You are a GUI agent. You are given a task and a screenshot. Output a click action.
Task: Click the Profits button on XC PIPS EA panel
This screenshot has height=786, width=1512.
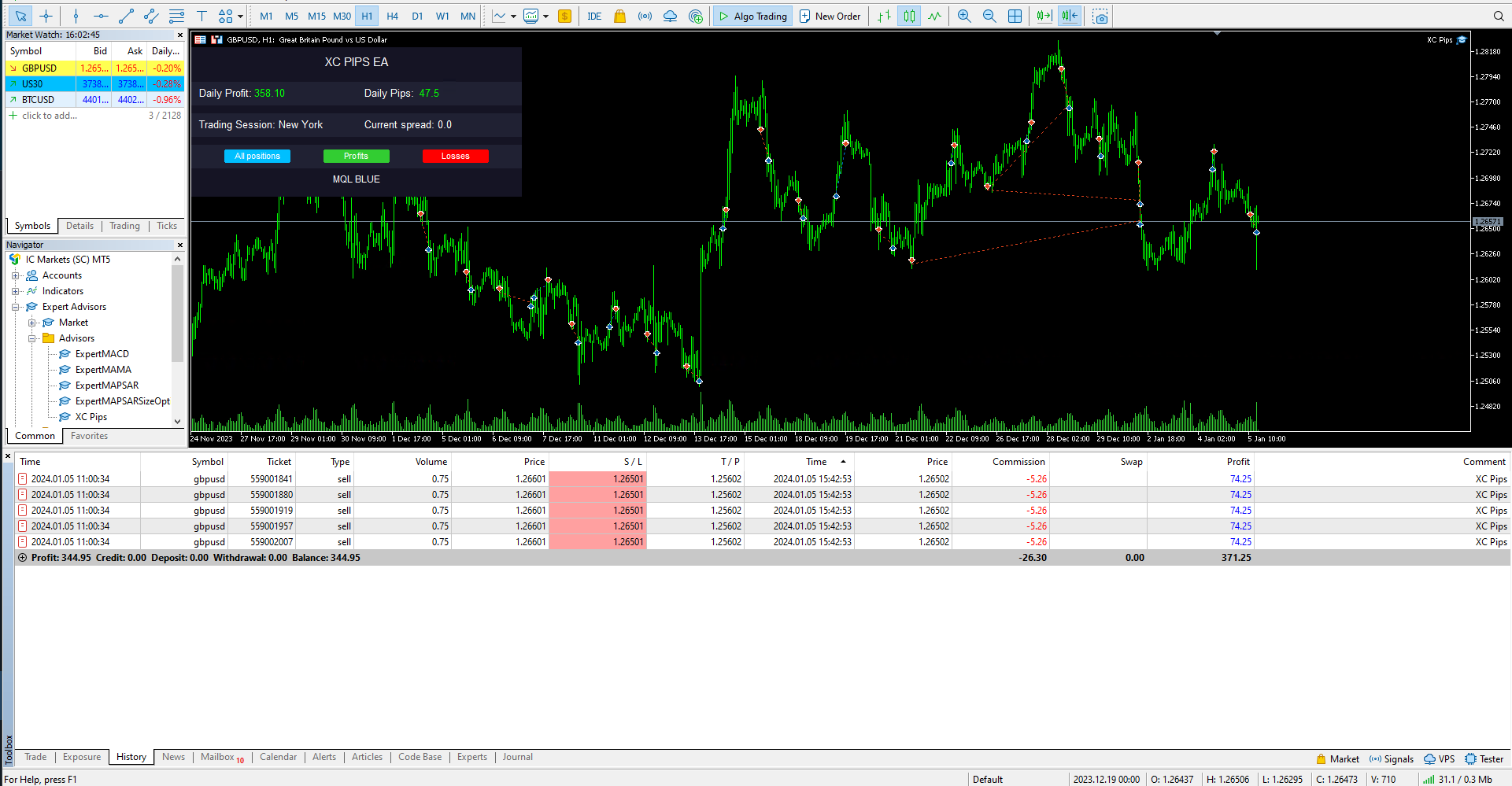[356, 156]
